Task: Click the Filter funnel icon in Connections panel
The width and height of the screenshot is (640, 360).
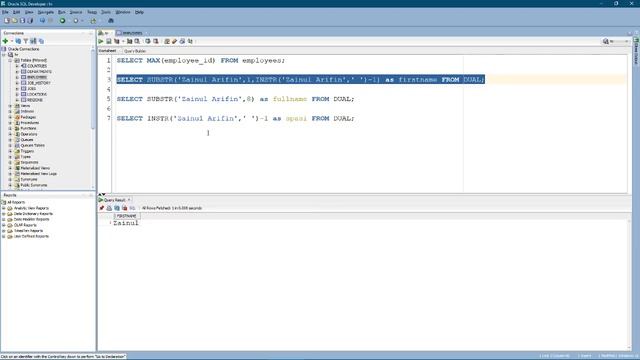Action: [x=26, y=41]
